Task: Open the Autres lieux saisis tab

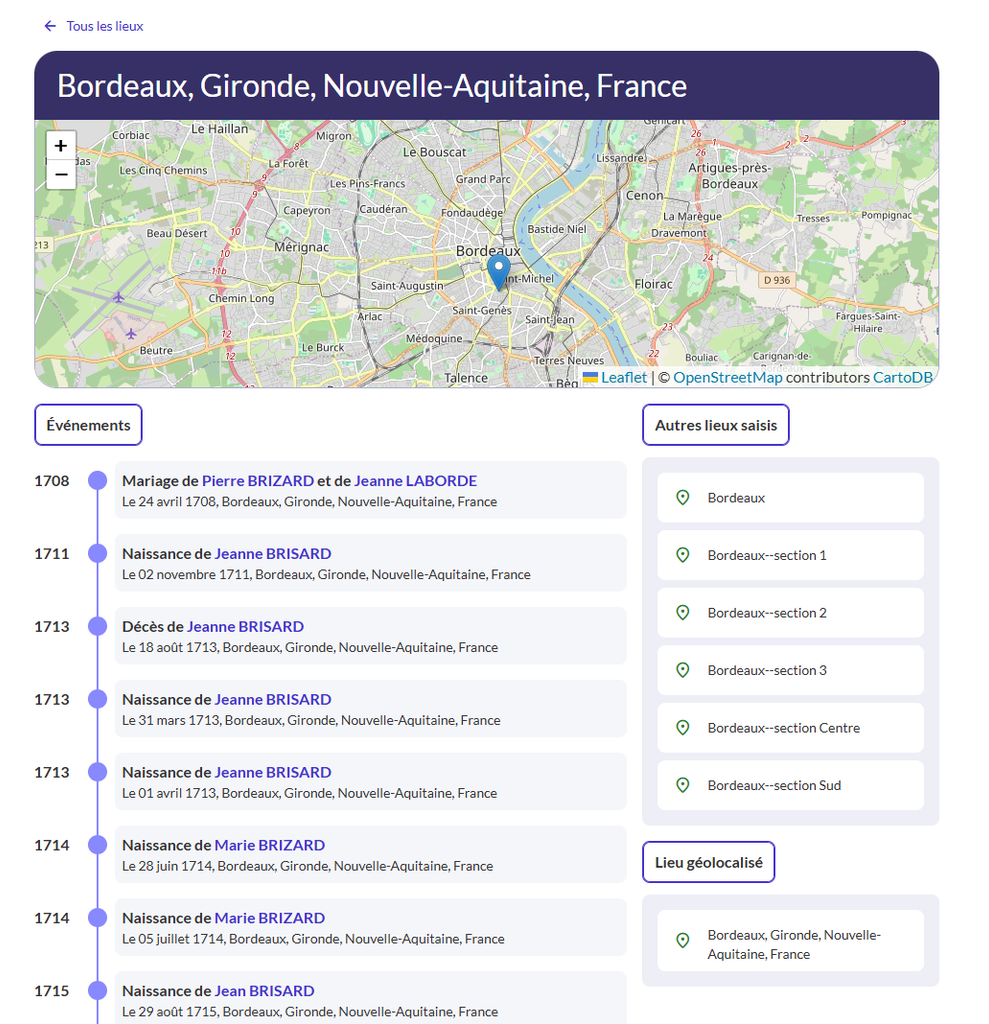Action: 716,425
